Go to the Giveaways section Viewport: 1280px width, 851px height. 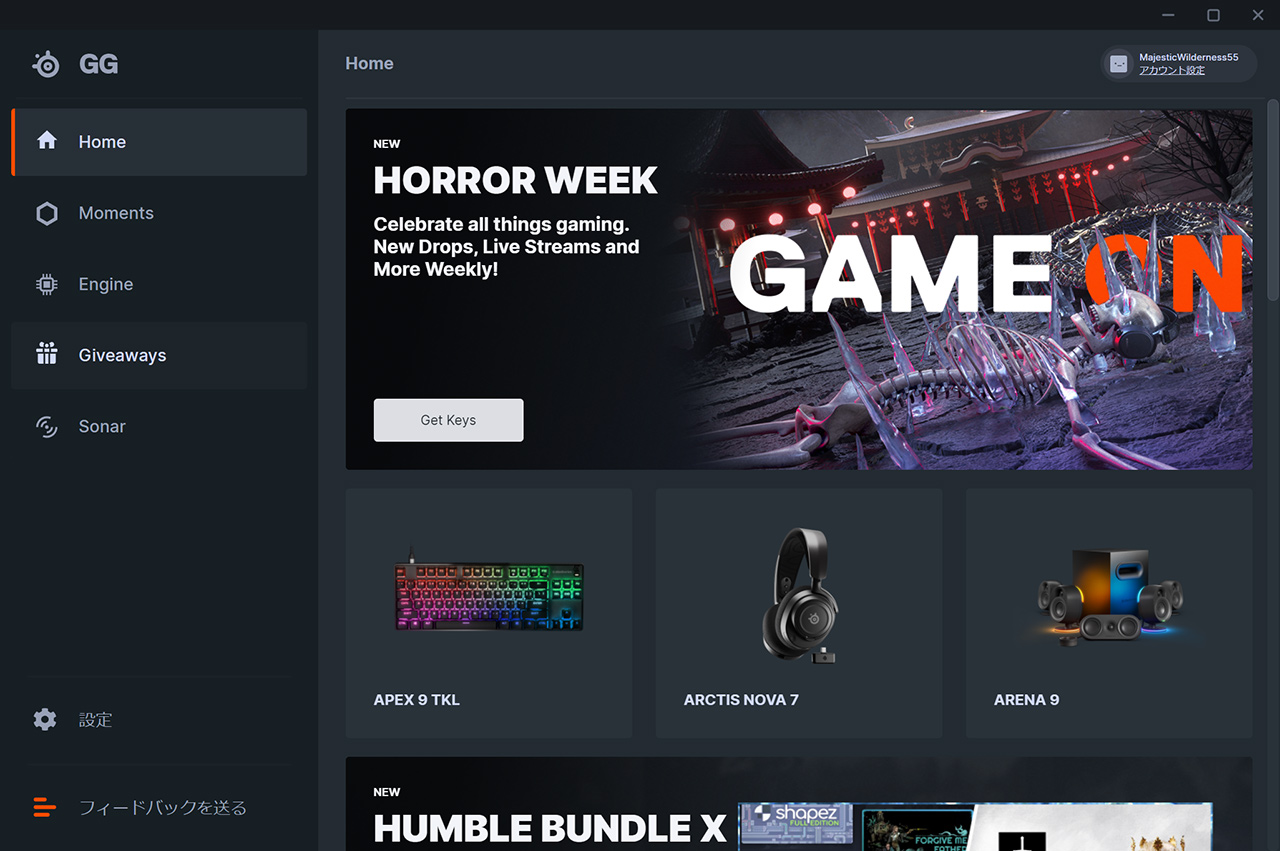click(x=159, y=355)
